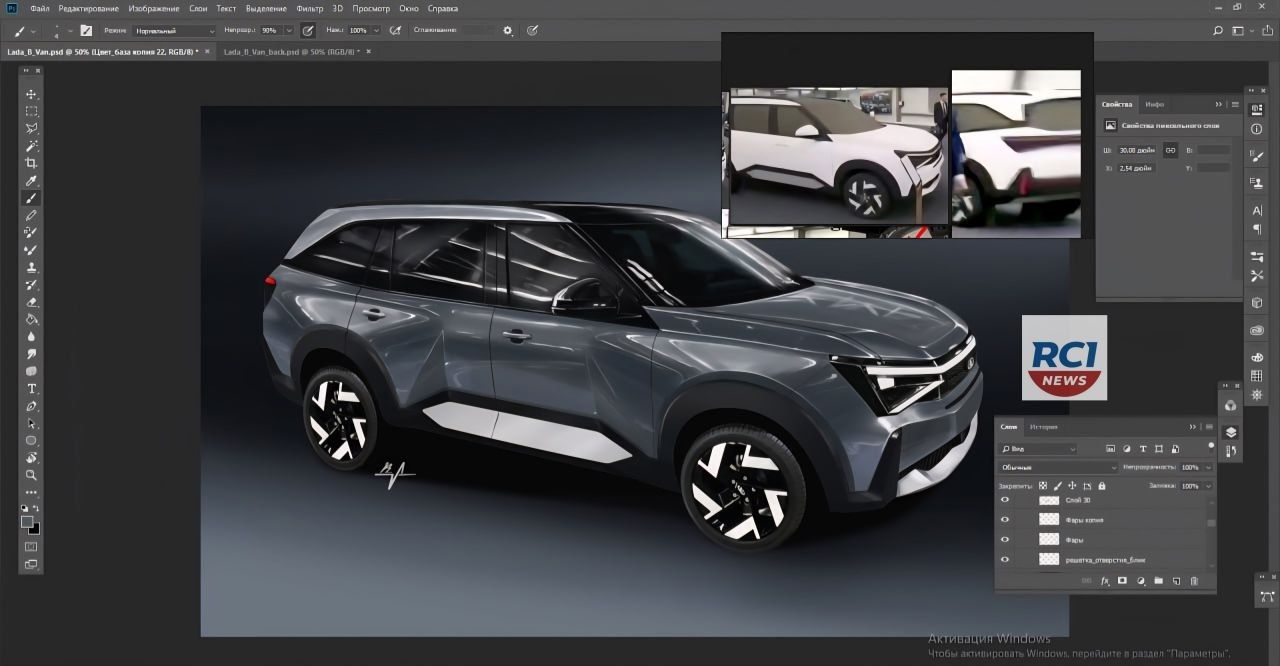Select the Type tool in toolbox
This screenshot has width=1280, height=666.
click(x=31, y=388)
